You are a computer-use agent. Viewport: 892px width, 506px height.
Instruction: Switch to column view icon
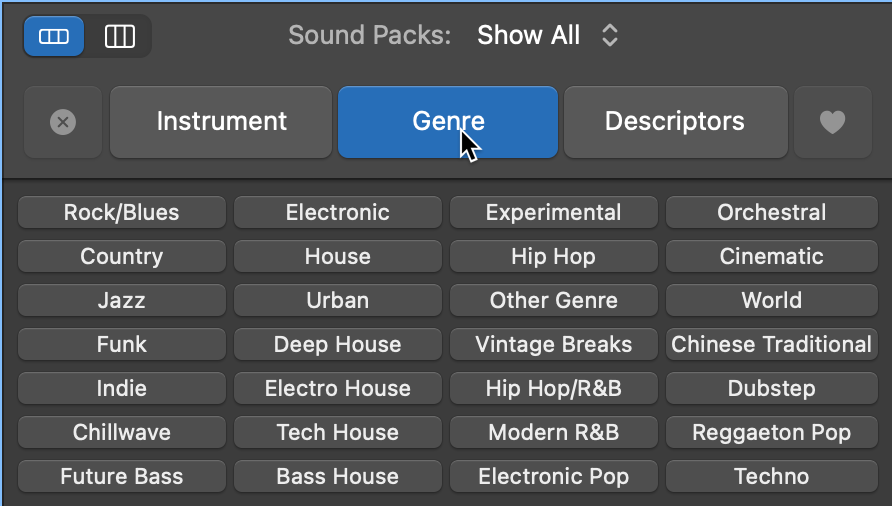coord(120,37)
